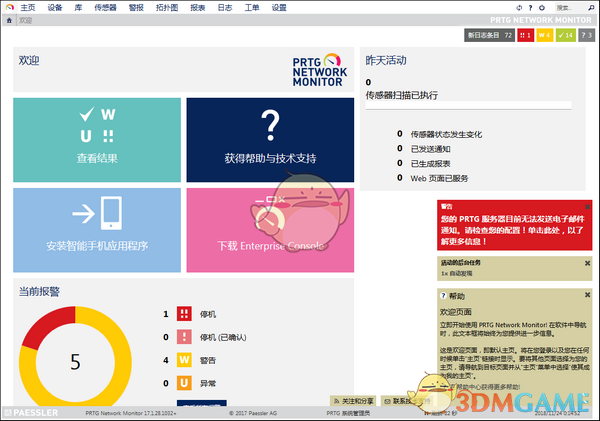Open the 下载 Enterprise Console tile

click(270, 230)
